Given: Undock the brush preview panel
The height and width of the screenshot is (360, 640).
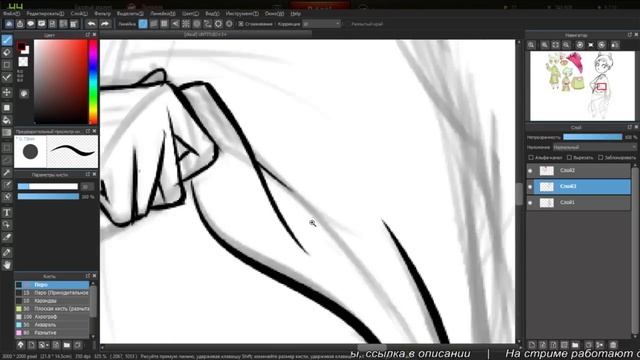Looking at the screenshot, I should pyautogui.click(x=88, y=131).
